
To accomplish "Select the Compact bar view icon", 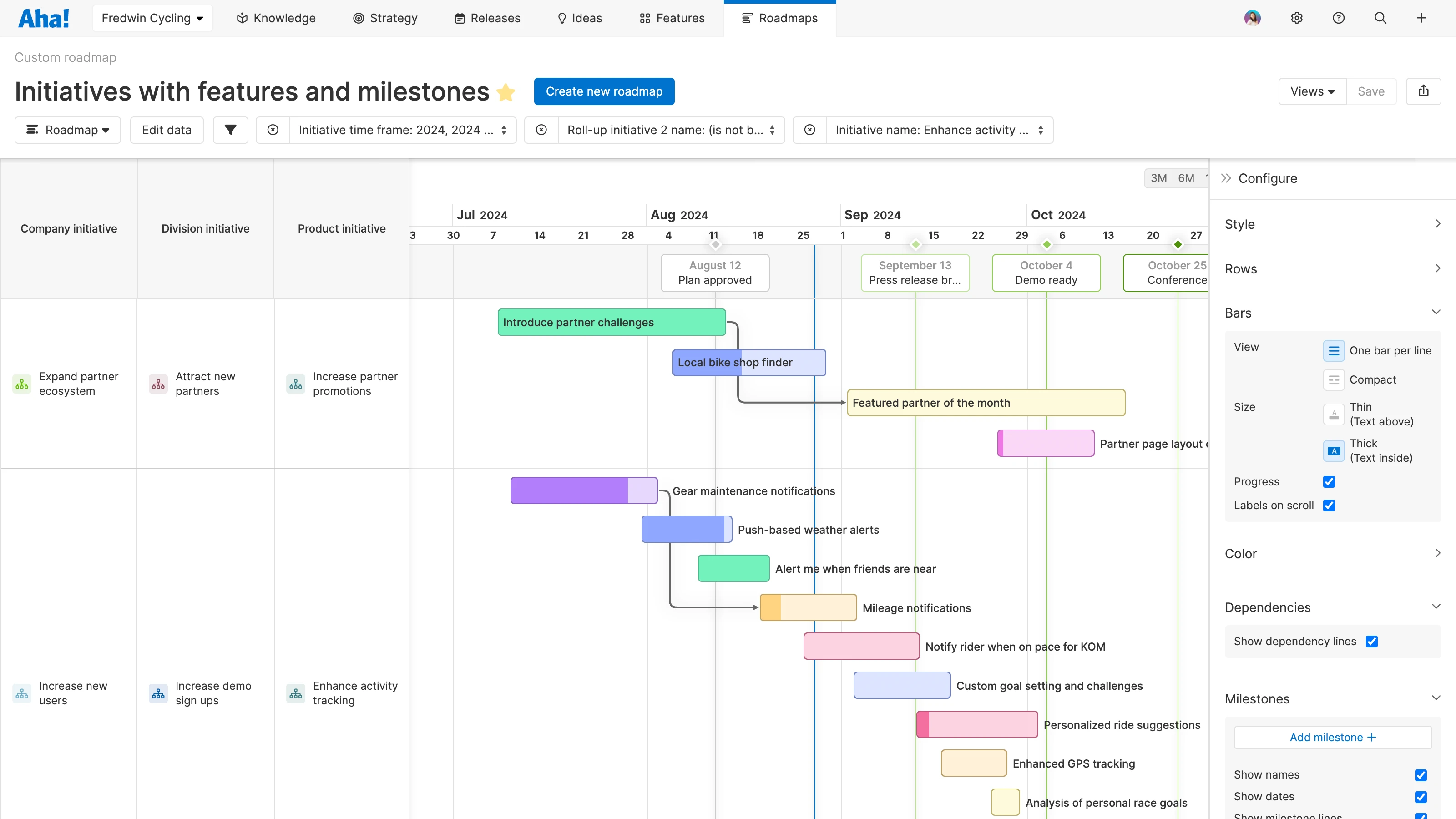I will coord(1334,379).
